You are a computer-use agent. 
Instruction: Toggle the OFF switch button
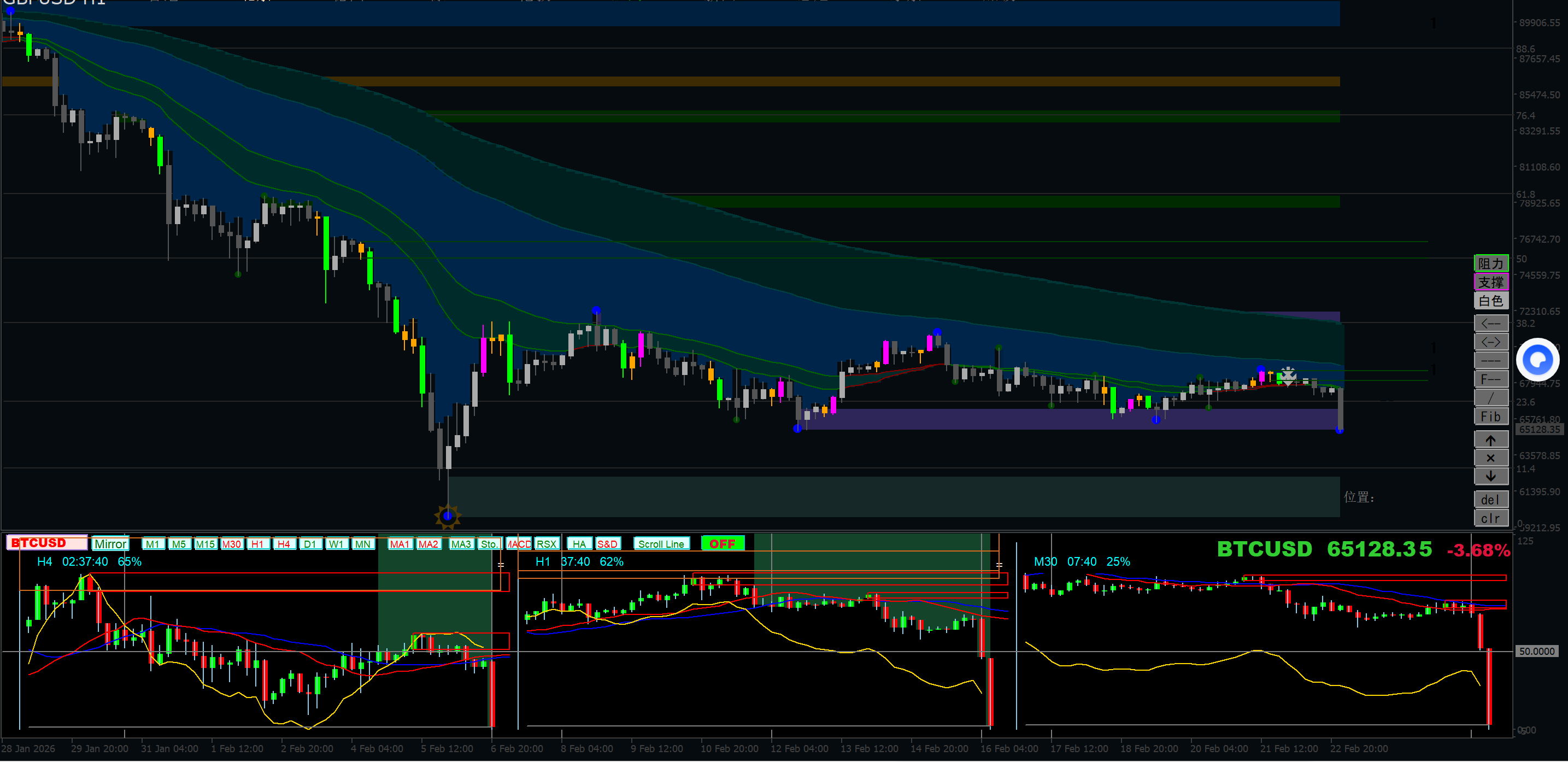[722, 543]
